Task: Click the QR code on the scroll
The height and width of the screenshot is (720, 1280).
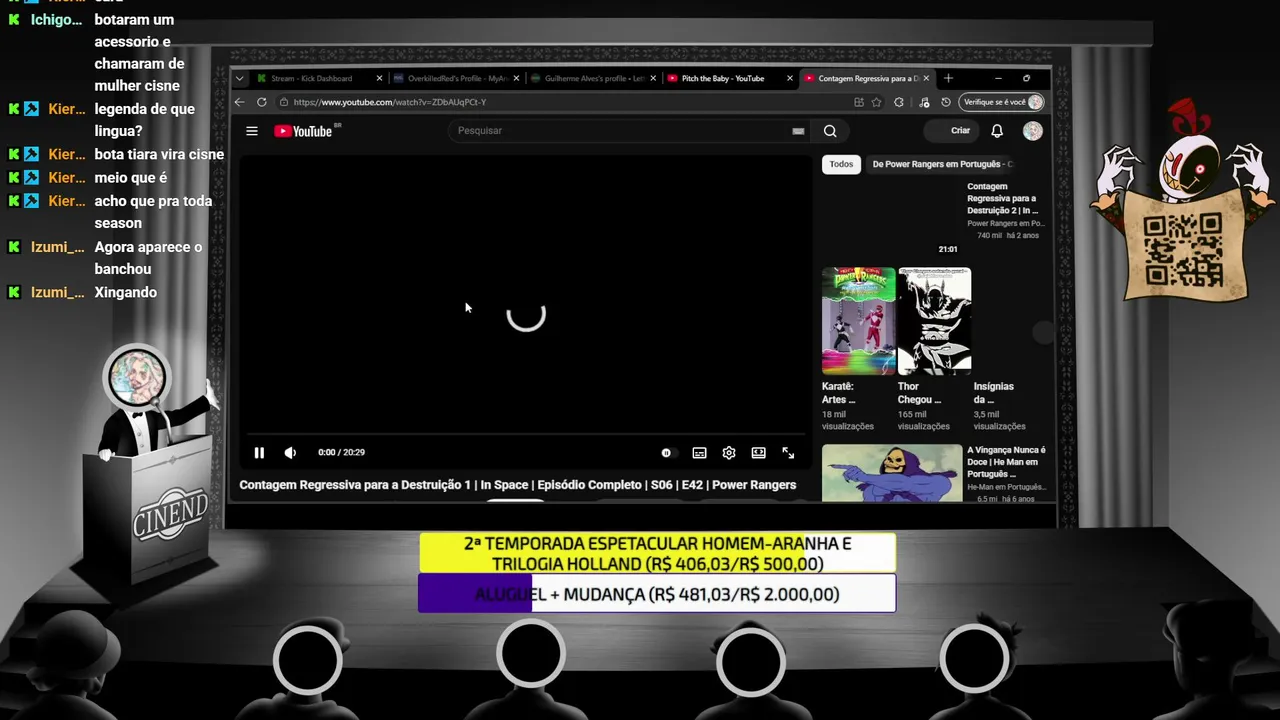Action: (1183, 249)
